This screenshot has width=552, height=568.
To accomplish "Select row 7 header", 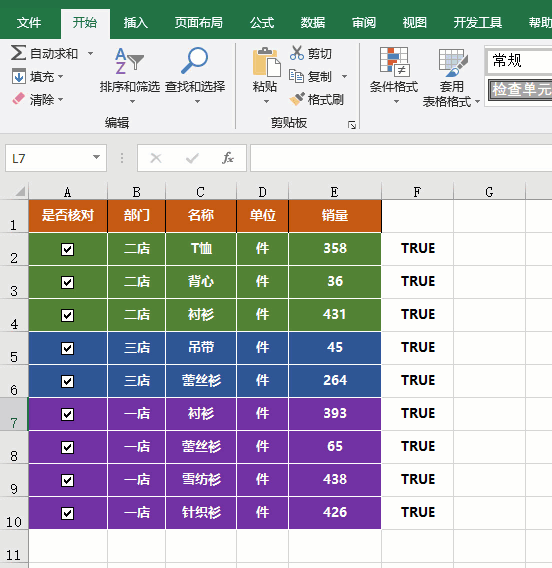I will coord(14,414).
